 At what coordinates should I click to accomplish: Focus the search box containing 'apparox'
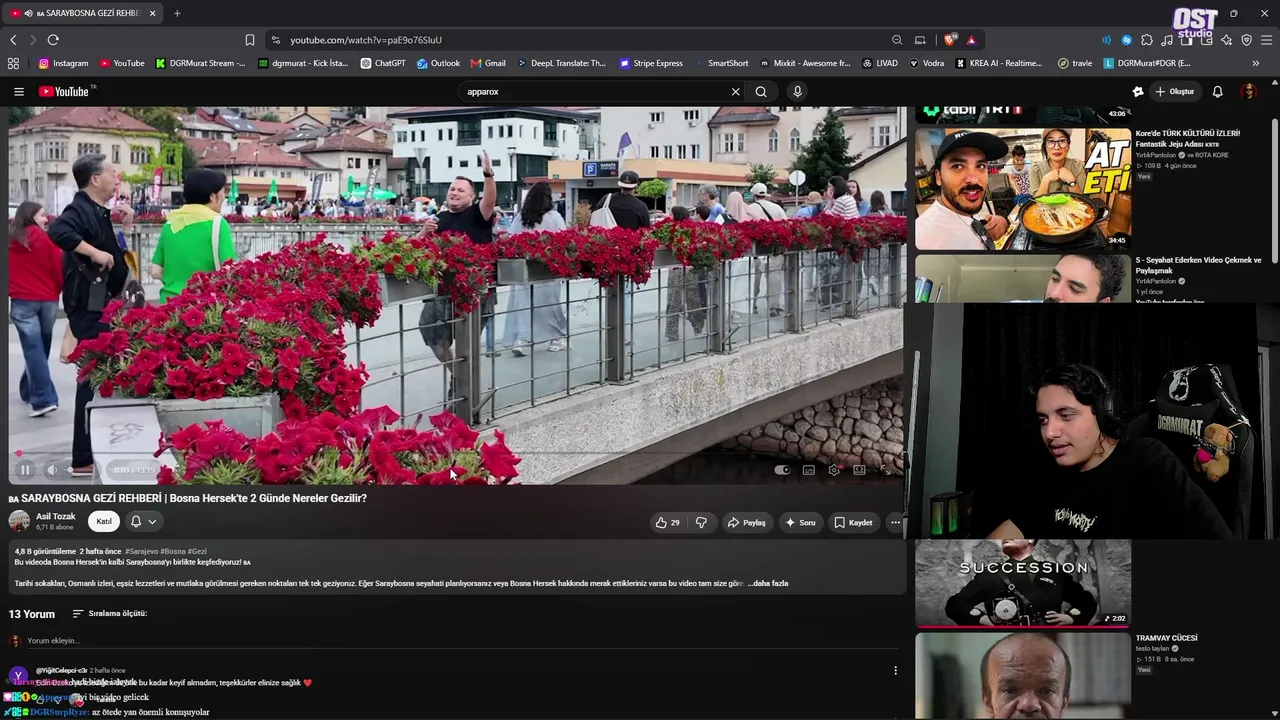click(x=595, y=91)
